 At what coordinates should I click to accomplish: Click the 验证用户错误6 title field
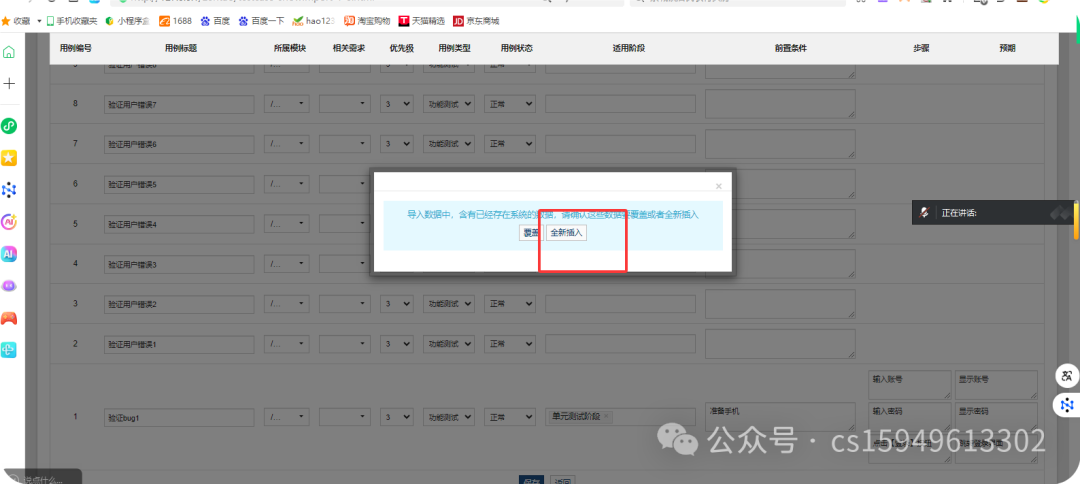[178, 145]
